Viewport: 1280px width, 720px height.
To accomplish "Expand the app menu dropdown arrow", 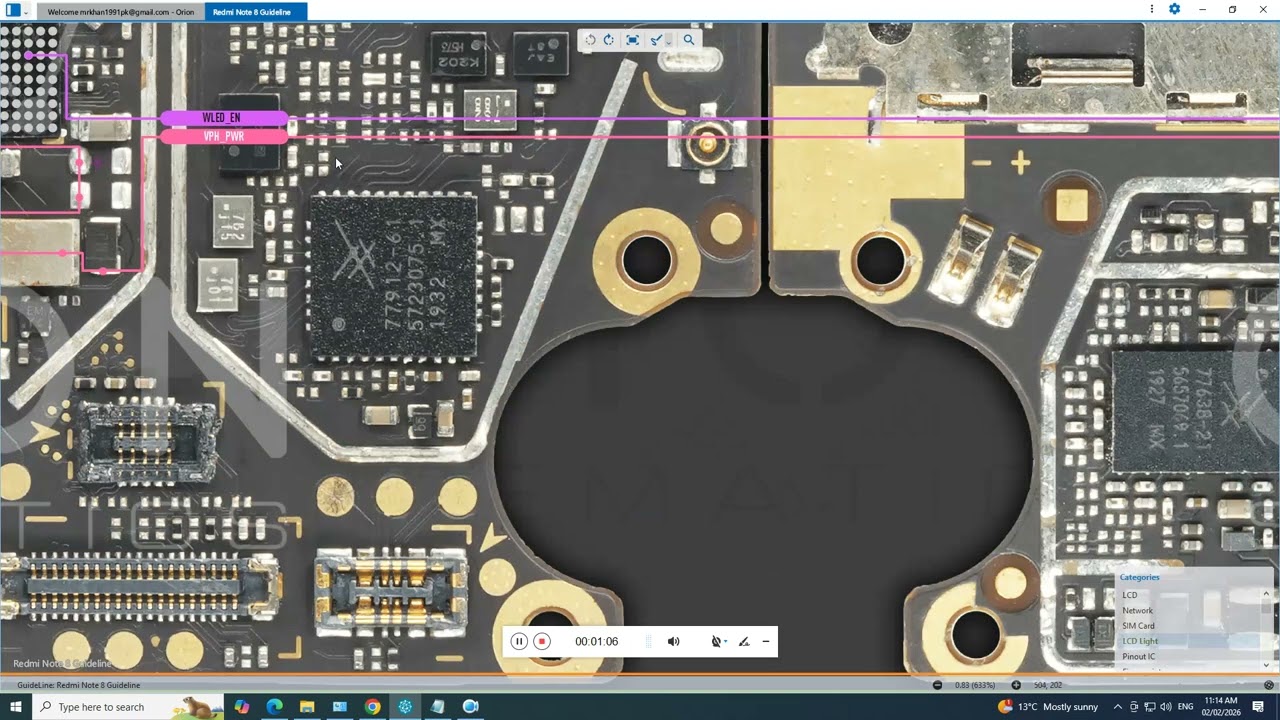I will coord(26,11).
